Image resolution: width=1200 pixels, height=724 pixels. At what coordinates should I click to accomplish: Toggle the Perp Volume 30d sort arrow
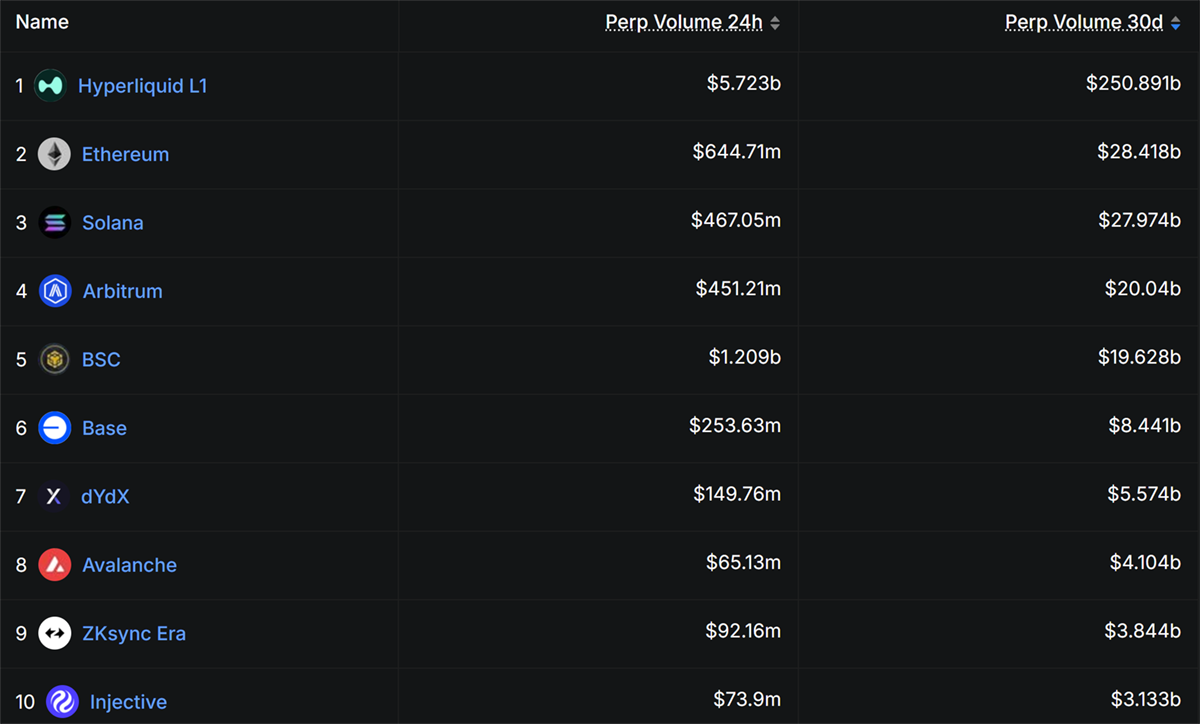(x=1175, y=23)
